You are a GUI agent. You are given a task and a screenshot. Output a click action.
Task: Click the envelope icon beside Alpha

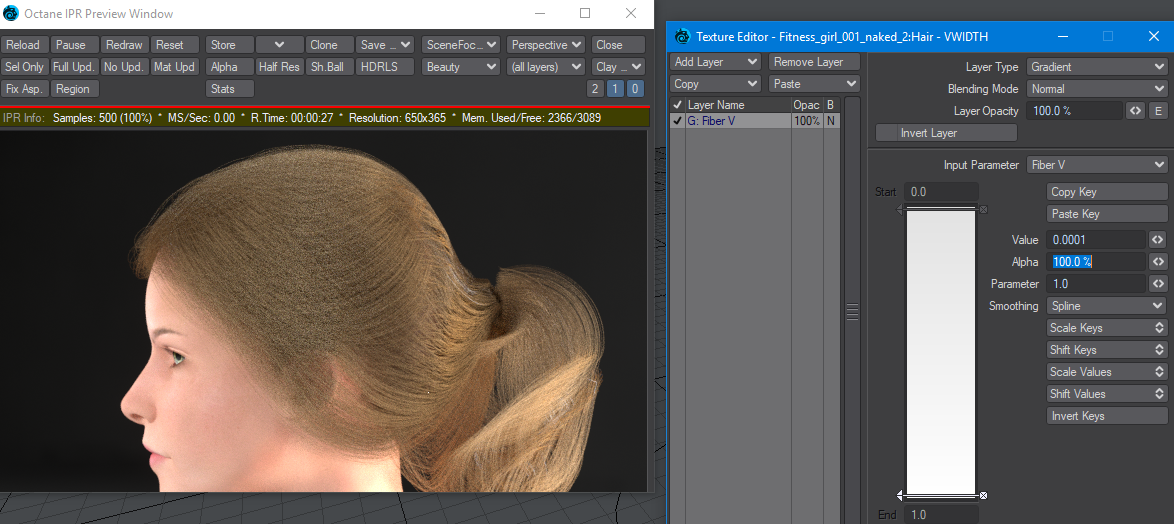coord(1158,262)
